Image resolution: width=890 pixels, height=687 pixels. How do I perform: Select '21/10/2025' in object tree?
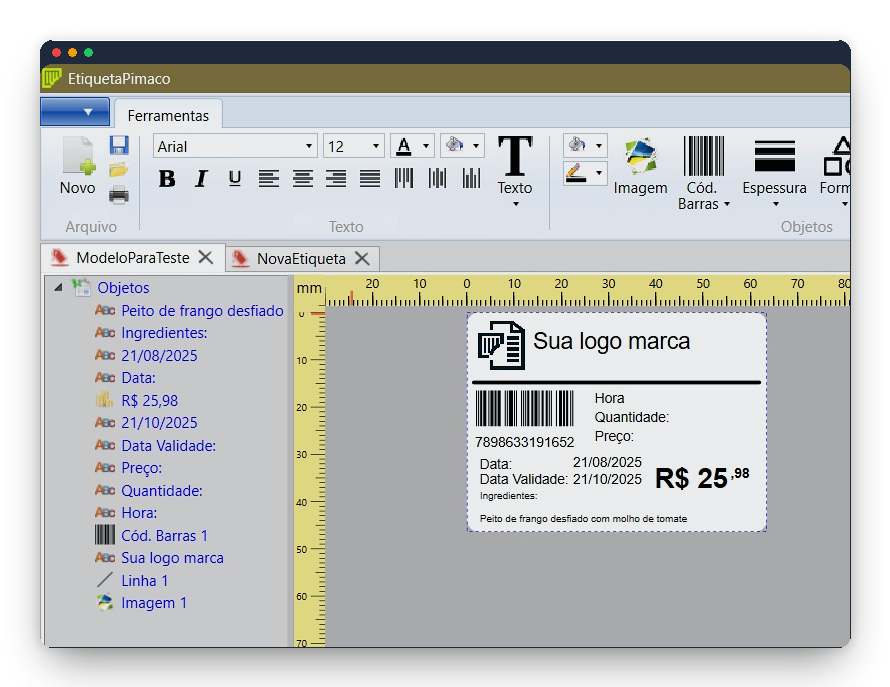(159, 422)
